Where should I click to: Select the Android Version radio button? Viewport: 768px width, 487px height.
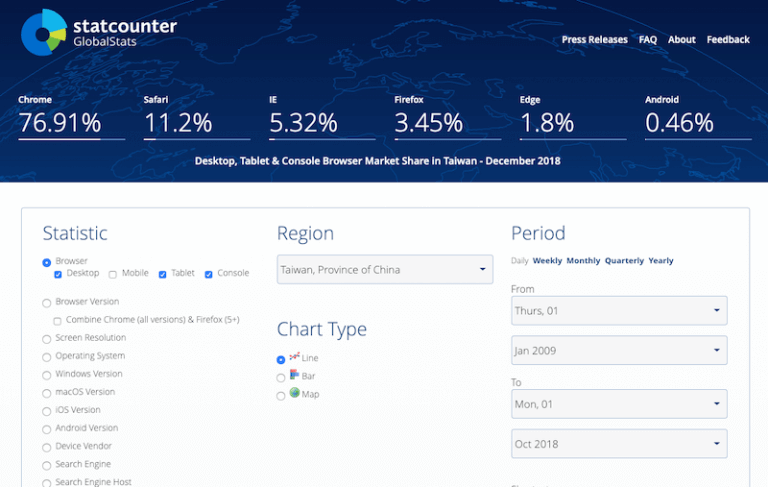[47, 430]
